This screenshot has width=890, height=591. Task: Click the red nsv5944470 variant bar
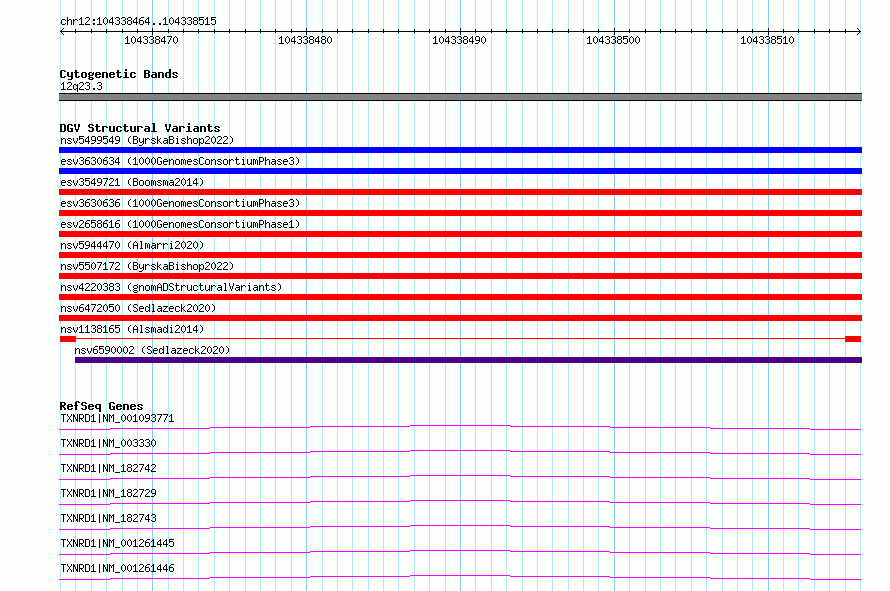[x=460, y=255]
